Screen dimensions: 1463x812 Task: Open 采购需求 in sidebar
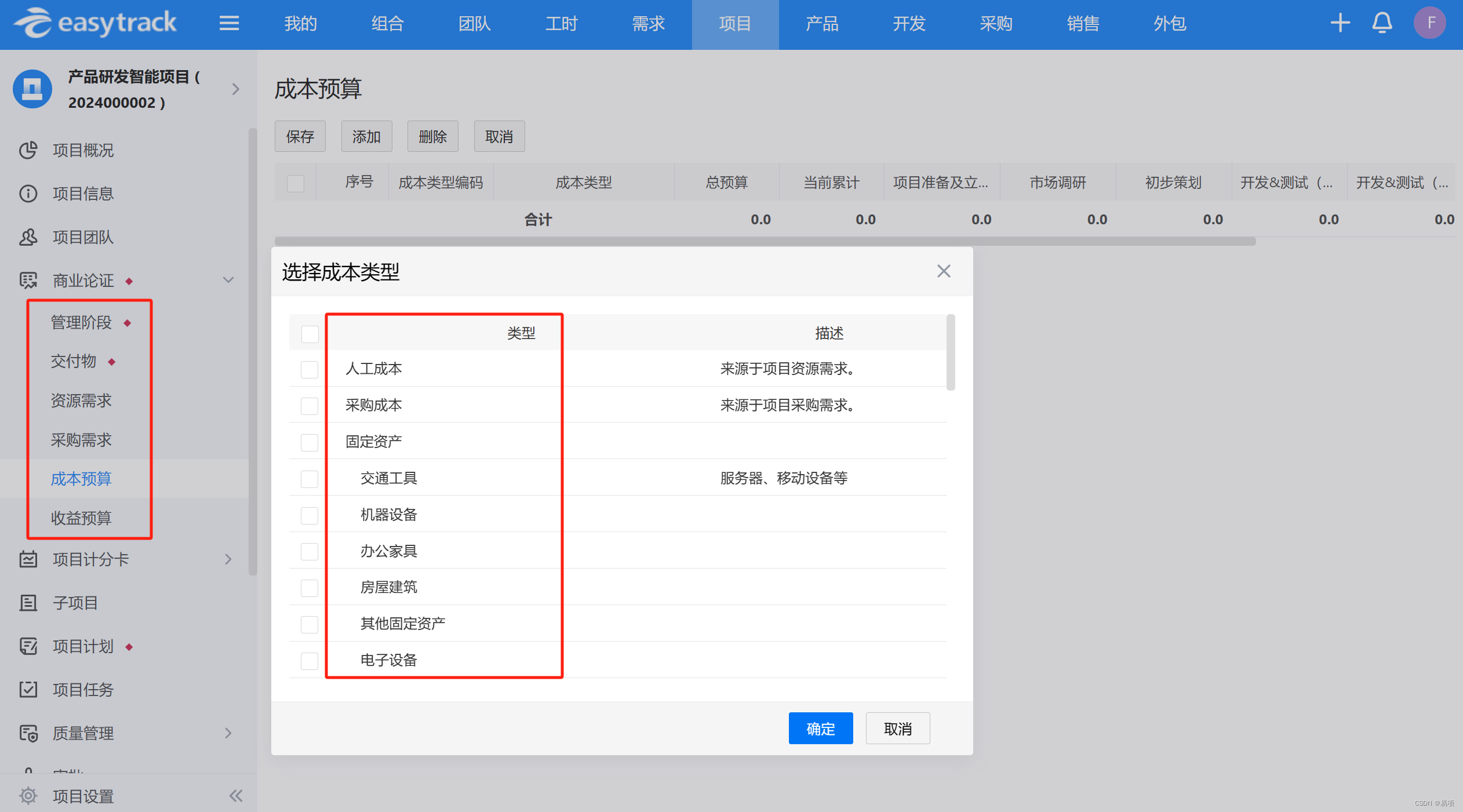(x=81, y=440)
